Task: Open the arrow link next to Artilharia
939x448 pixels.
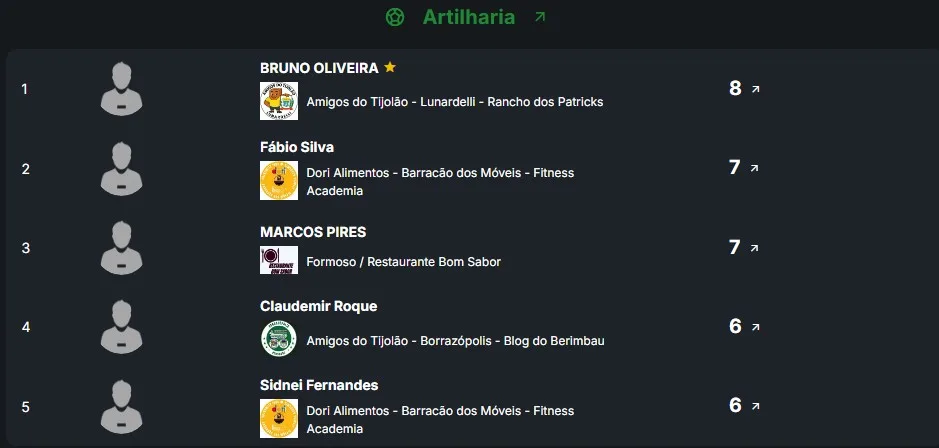Action: [540, 17]
